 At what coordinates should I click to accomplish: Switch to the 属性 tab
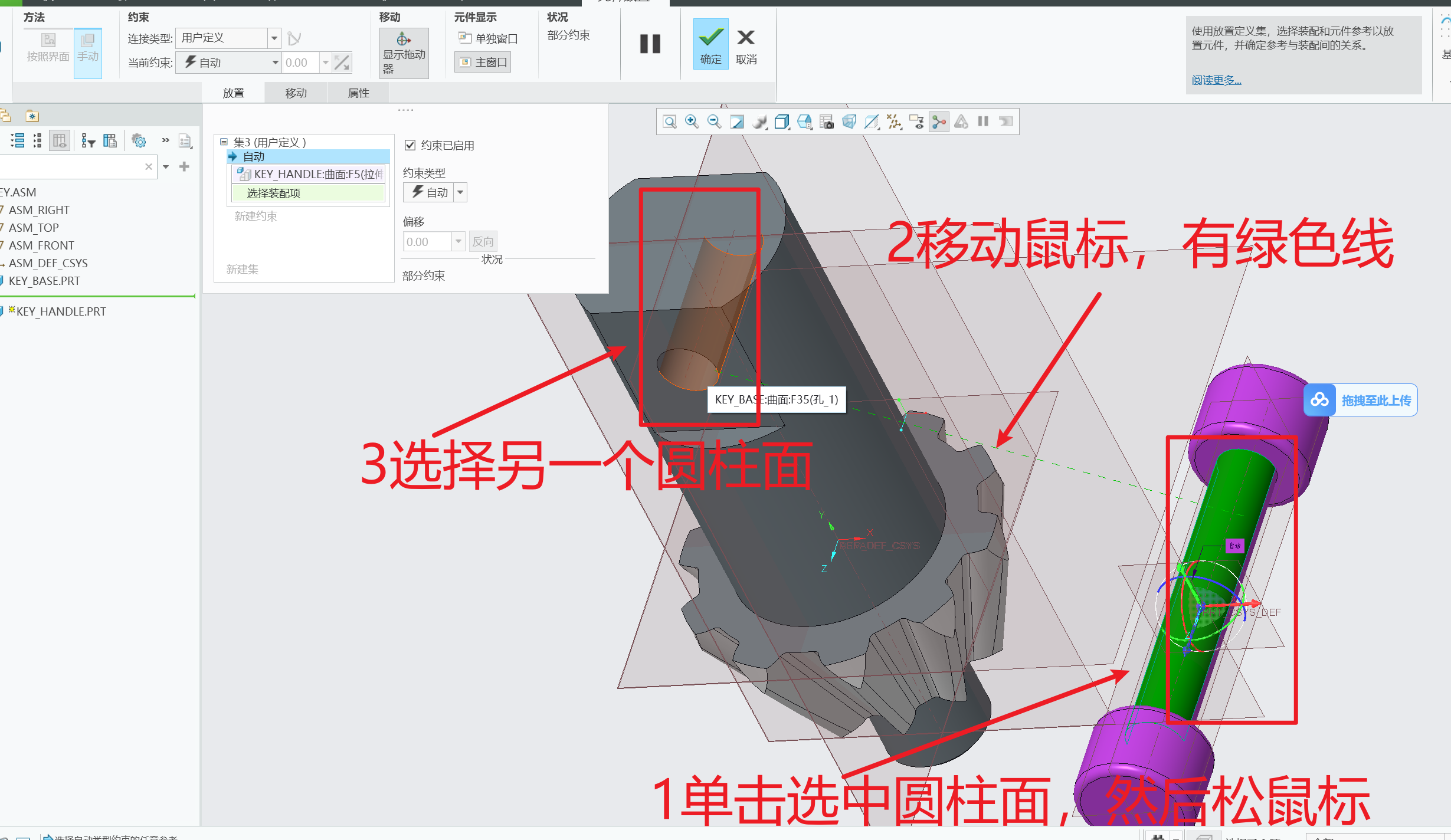click(x=358, y=92)
